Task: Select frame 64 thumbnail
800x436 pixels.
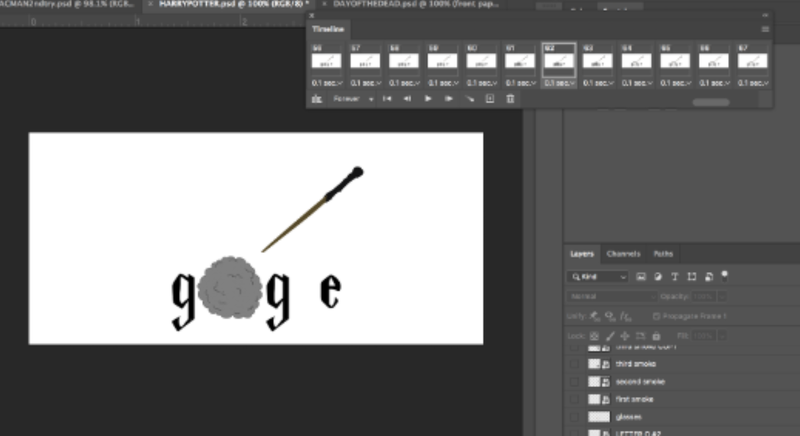Action: (636, 61)
